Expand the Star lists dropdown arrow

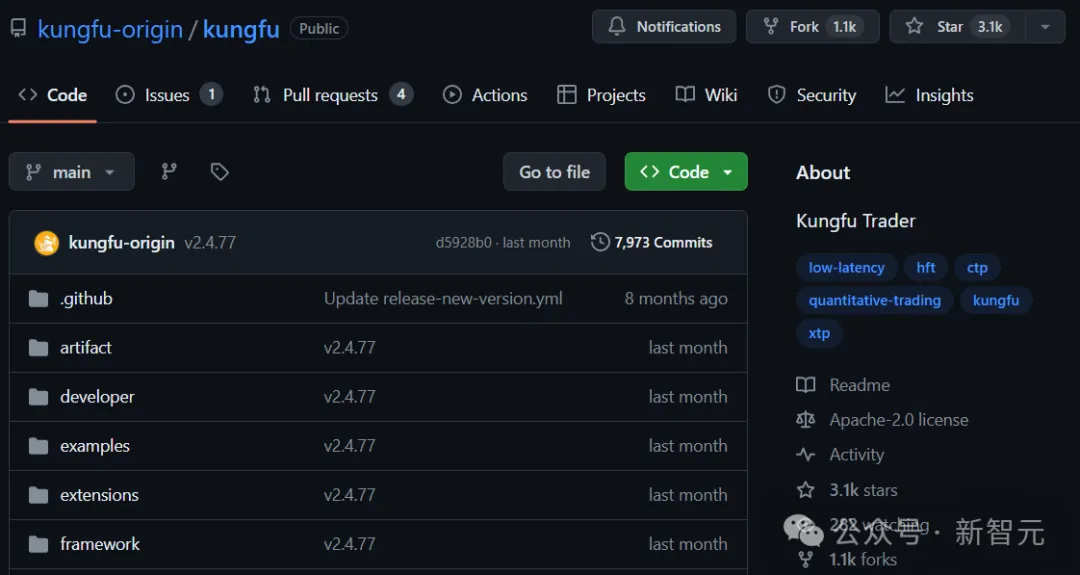pyautogui.click(x=1045, y=27)
